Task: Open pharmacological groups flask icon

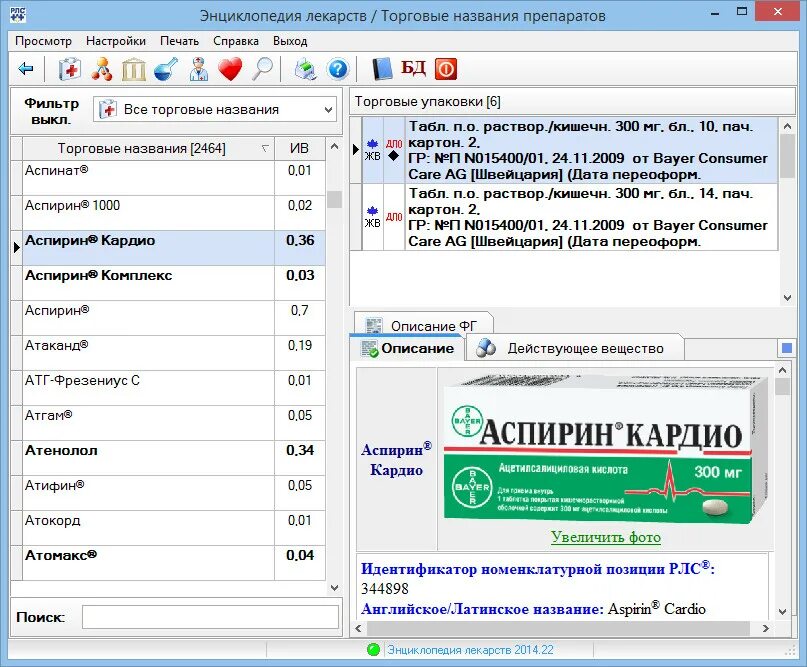Action: 166,68
